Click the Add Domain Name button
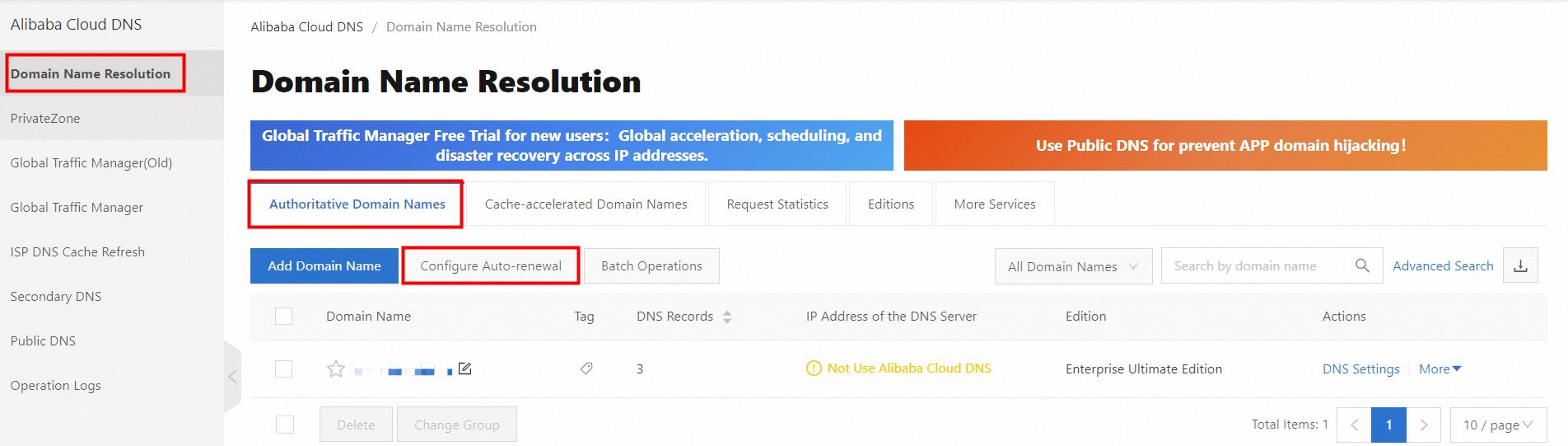 (x=324, y=265)
